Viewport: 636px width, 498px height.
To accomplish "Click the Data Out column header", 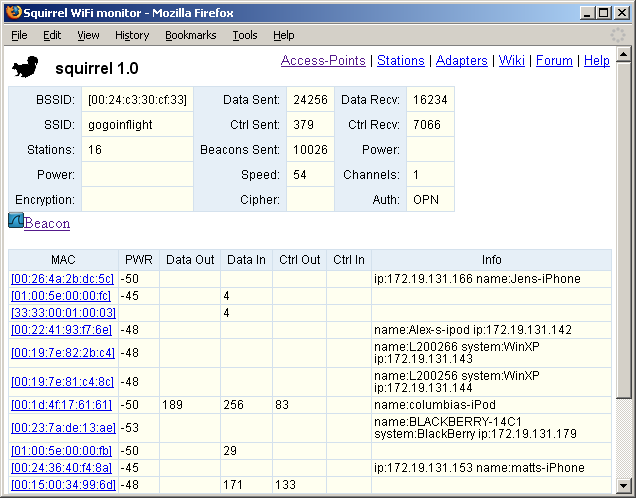I will tap(190, 260).
